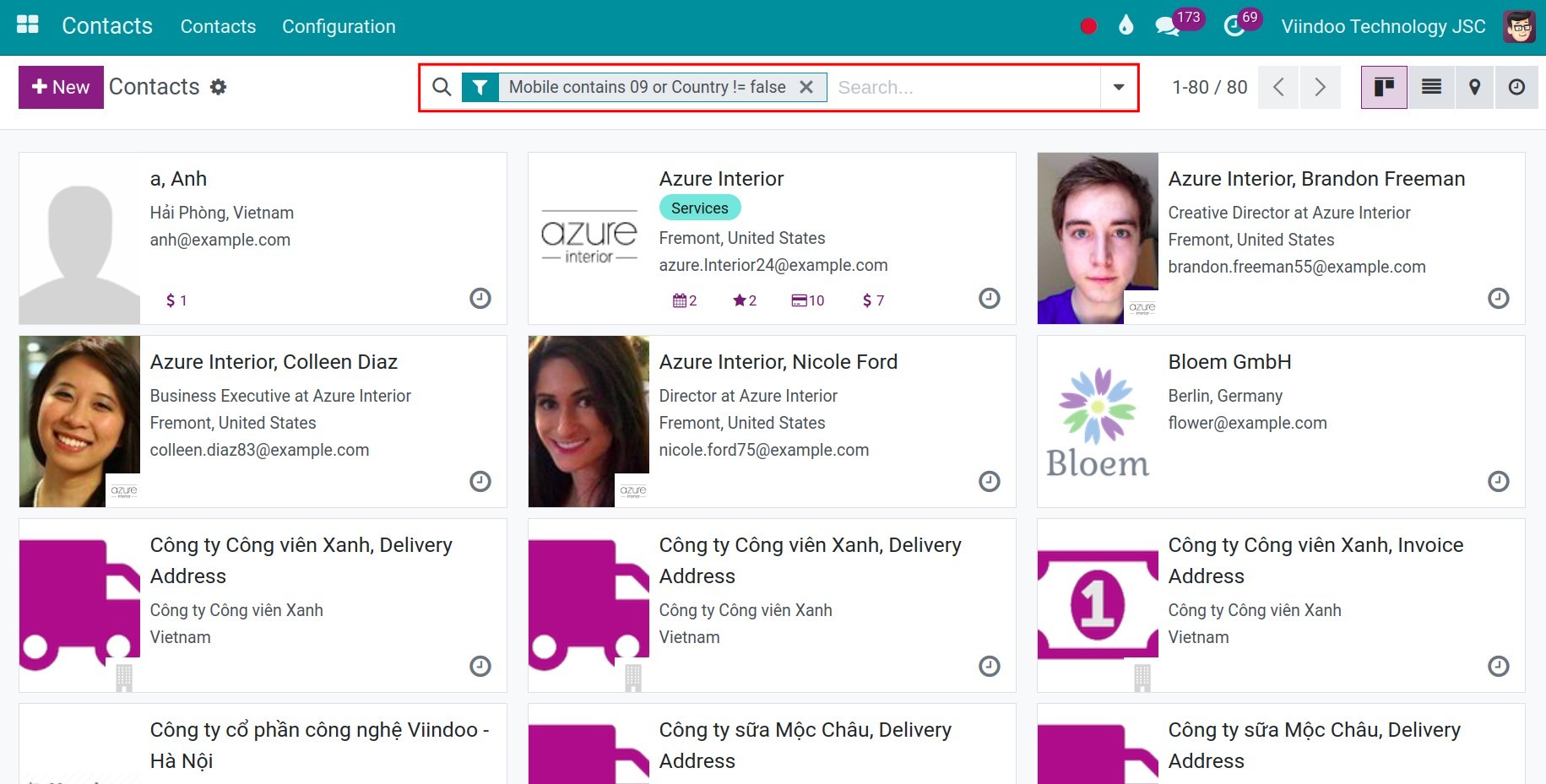Open activity clock on Bloem GmbH card
This screenshot has width=1546, height=784.
coord(1499,481)
